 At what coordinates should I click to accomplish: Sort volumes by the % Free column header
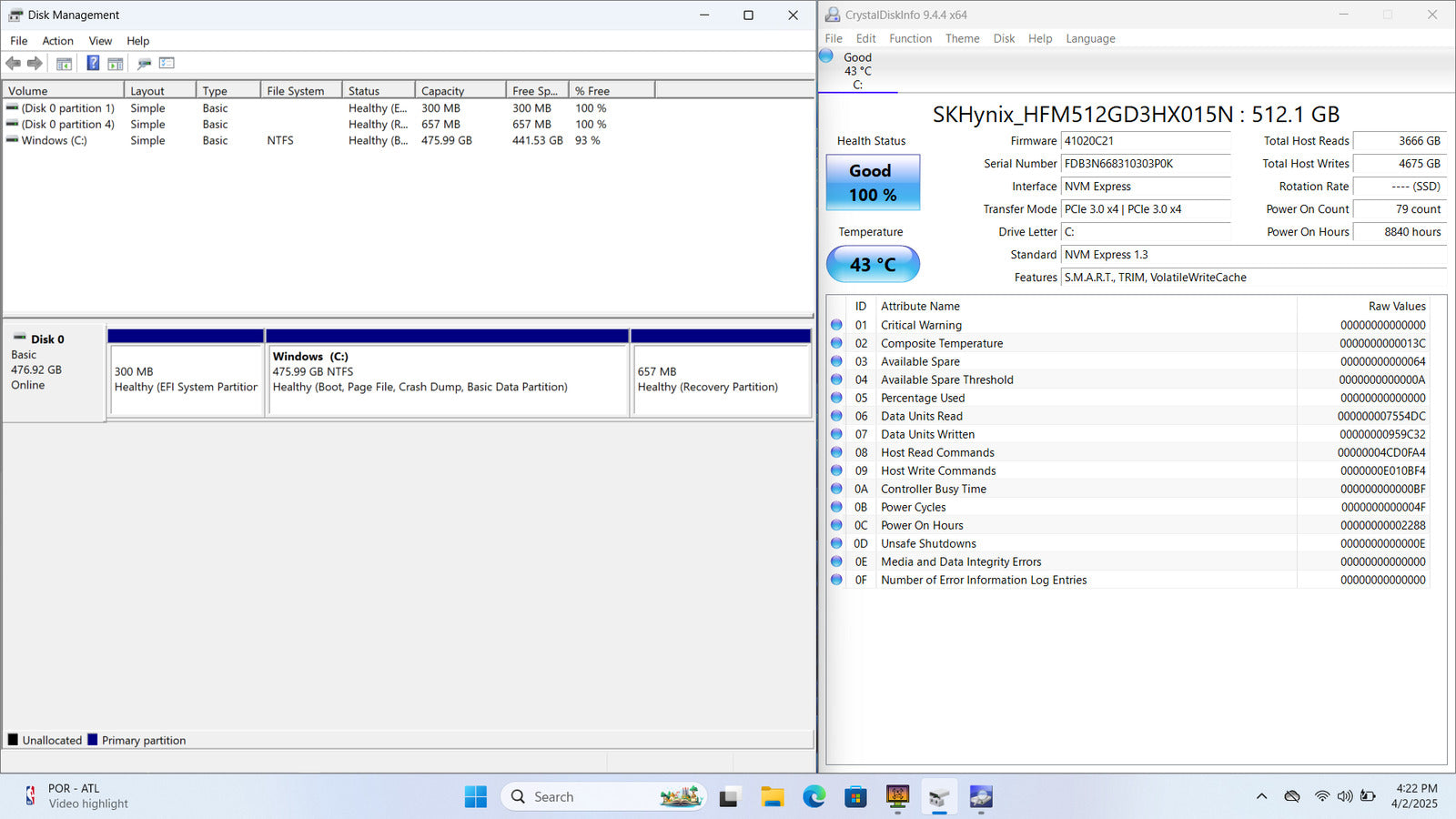click(612, 91)
